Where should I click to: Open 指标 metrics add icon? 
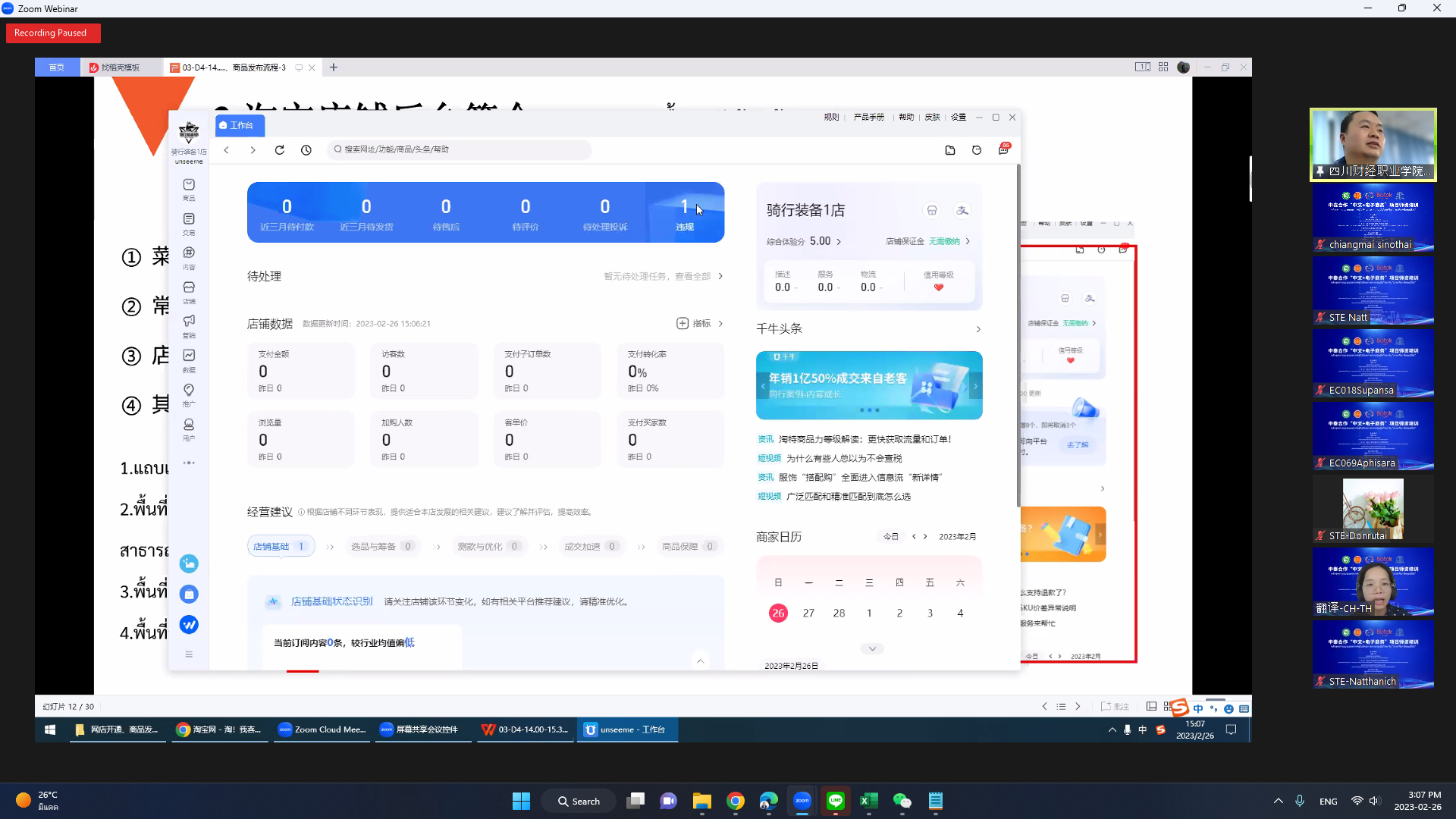[682, 323]
